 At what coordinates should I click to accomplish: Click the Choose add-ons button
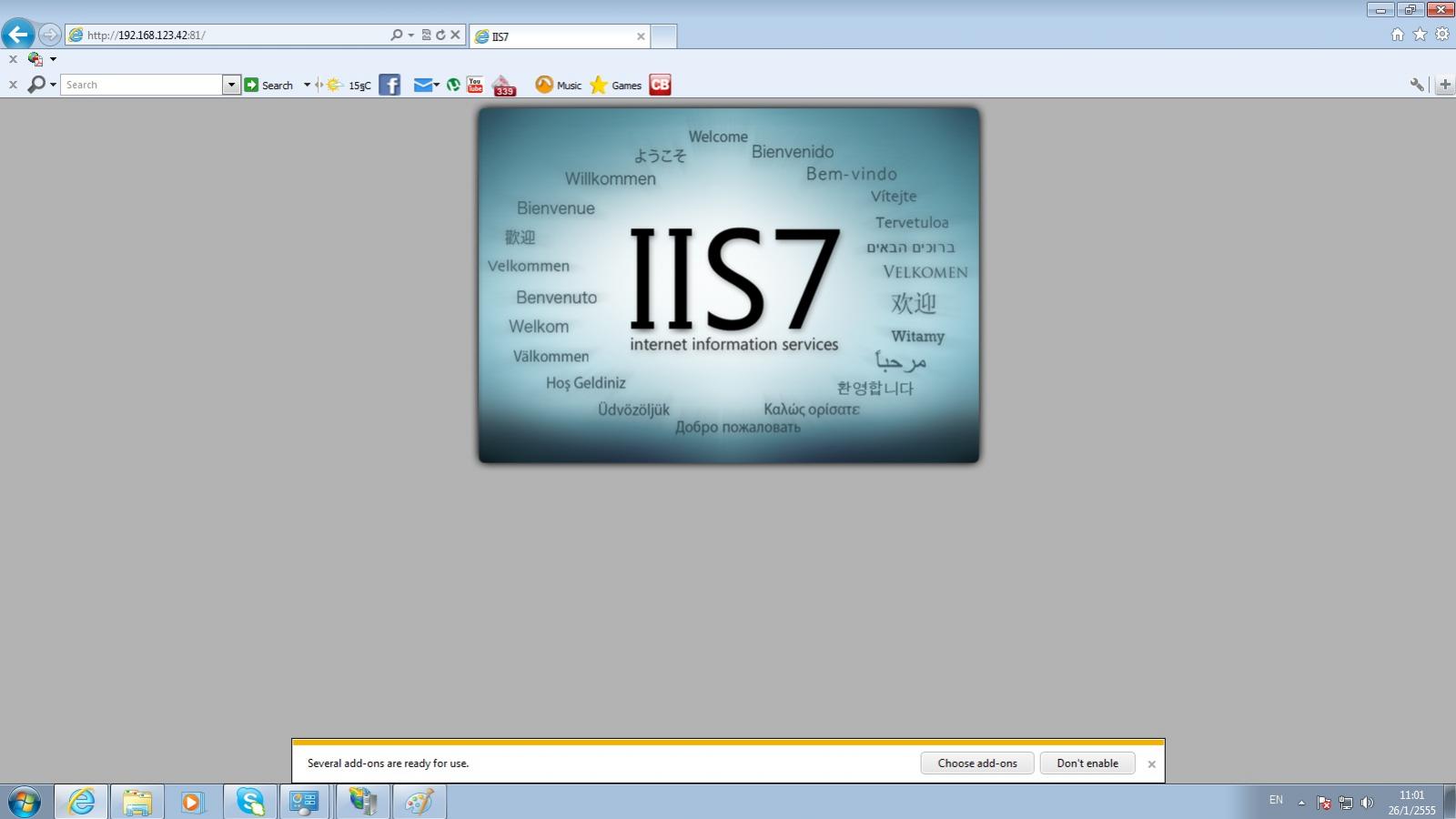click(x=977, y=763)
